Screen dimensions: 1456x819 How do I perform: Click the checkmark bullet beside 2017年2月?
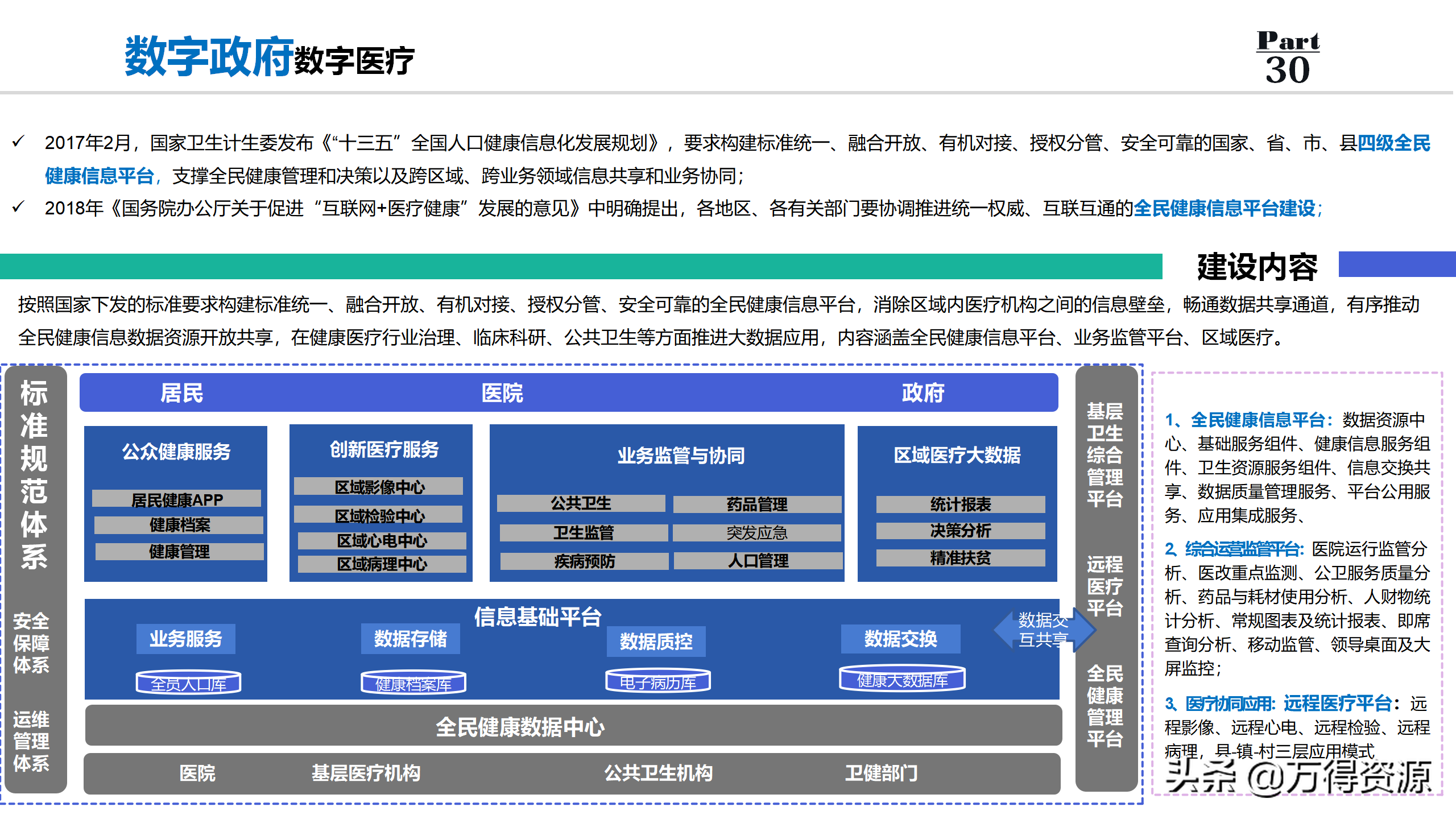(x=19, y=142)
